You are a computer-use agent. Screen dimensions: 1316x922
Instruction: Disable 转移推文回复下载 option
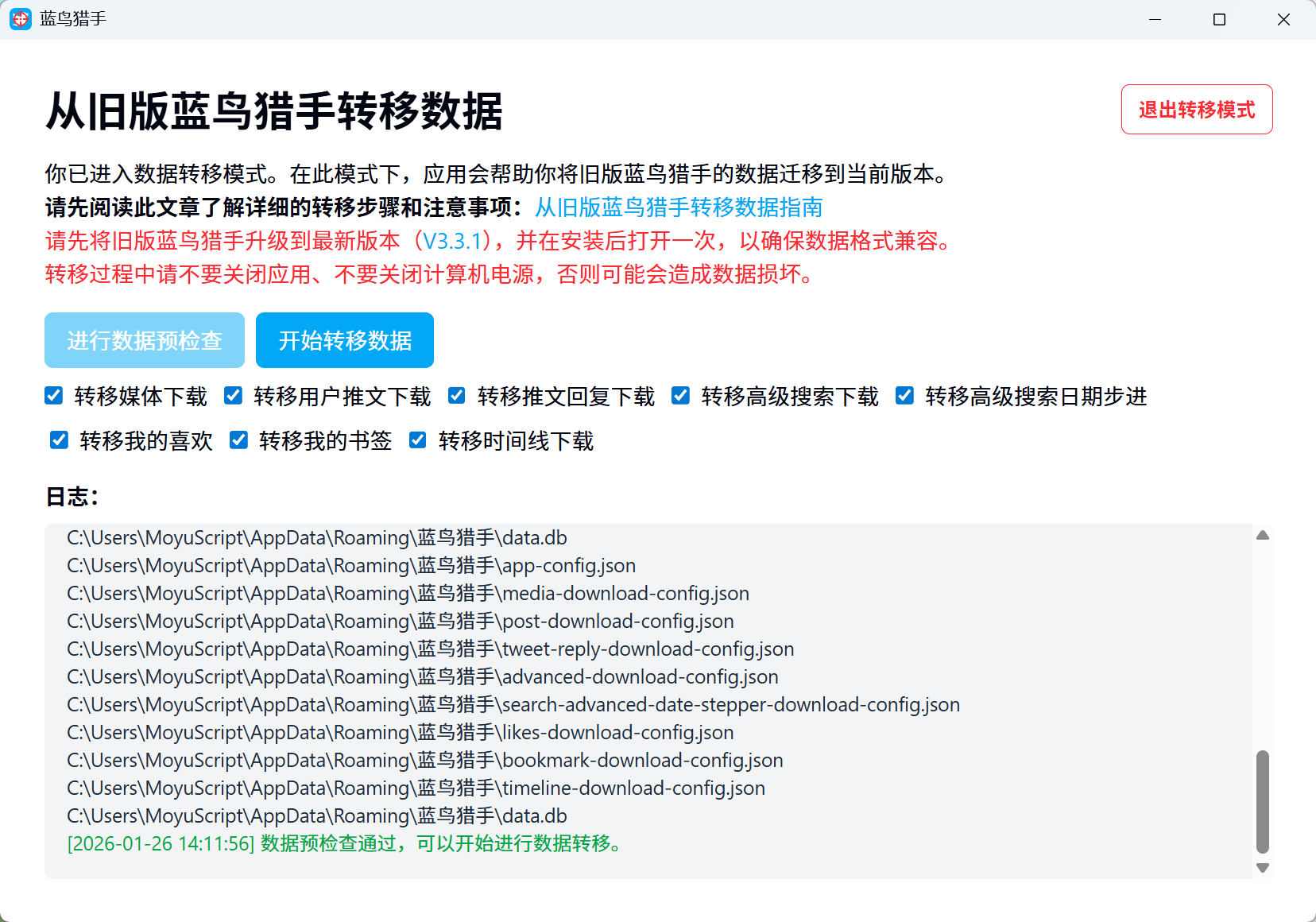tap(457, 396)
